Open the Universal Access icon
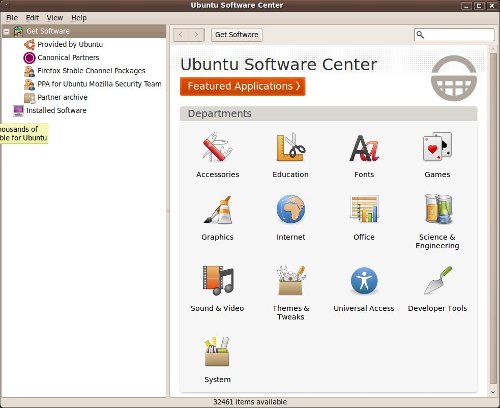Screen dimensions: 500x408 click(x=364, y=281)
